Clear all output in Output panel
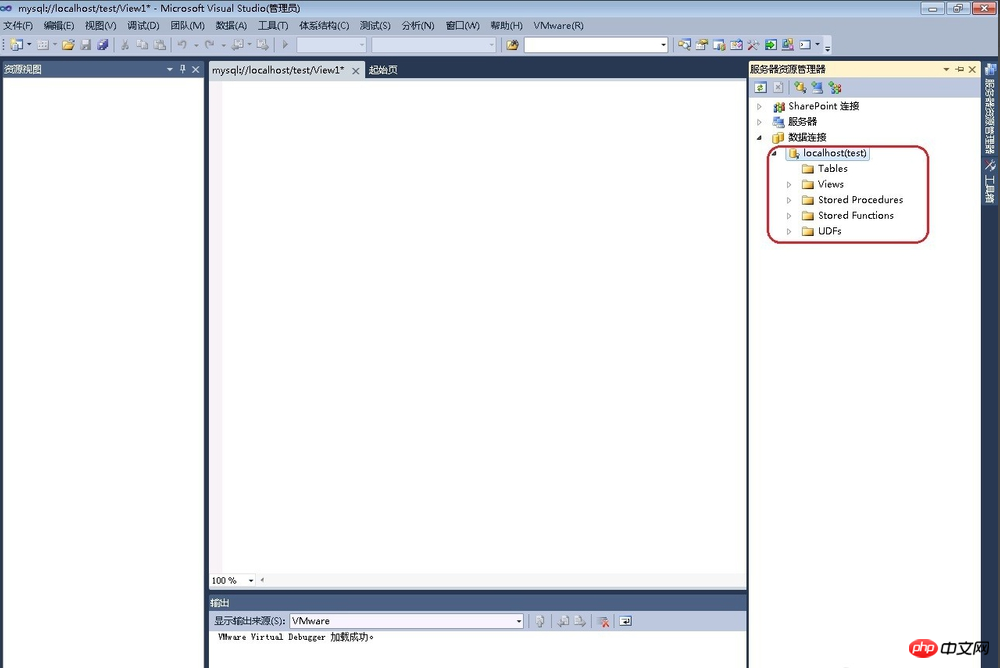Viewport: 1000px width, 668px height. (x=603, y=621)
